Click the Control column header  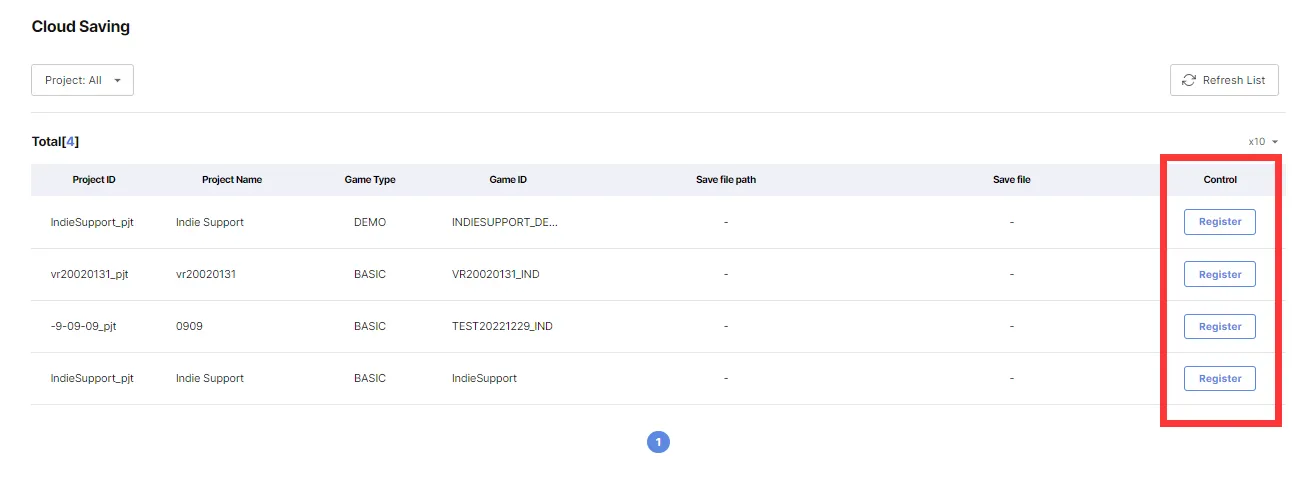click(1220, 180)
